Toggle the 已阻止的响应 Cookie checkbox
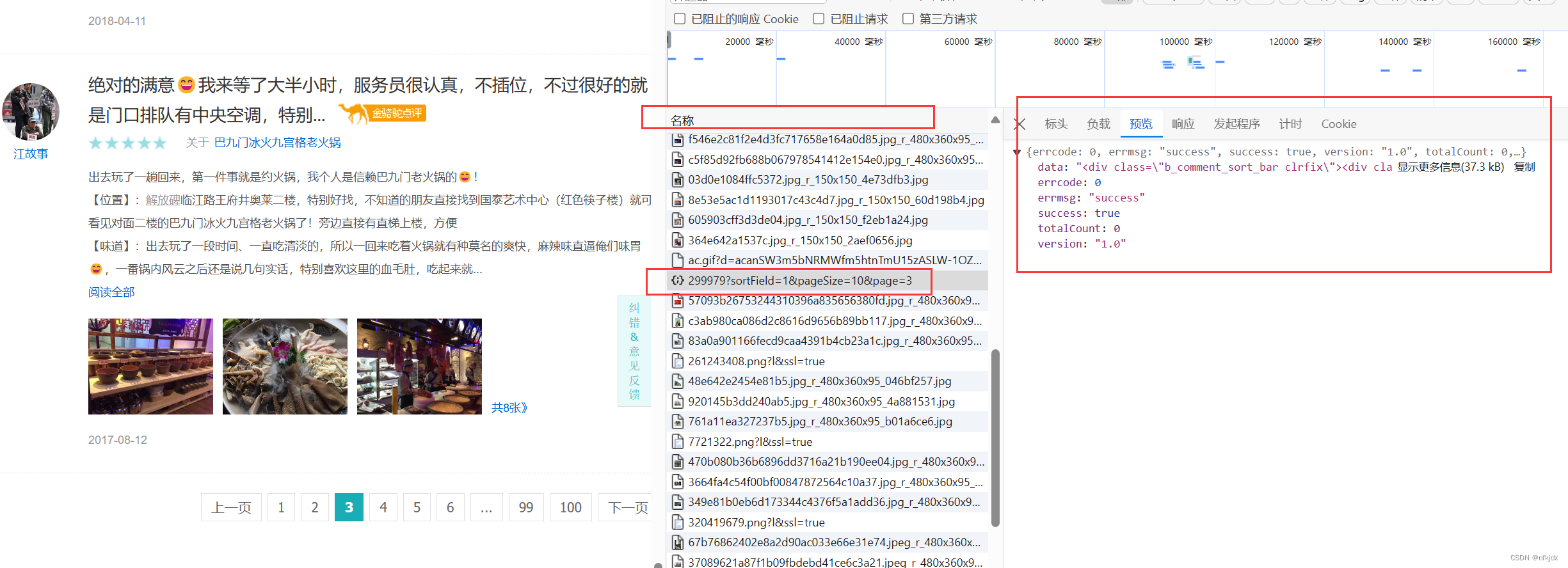This screenshot has height=568, width=1568. coord(680,19)
